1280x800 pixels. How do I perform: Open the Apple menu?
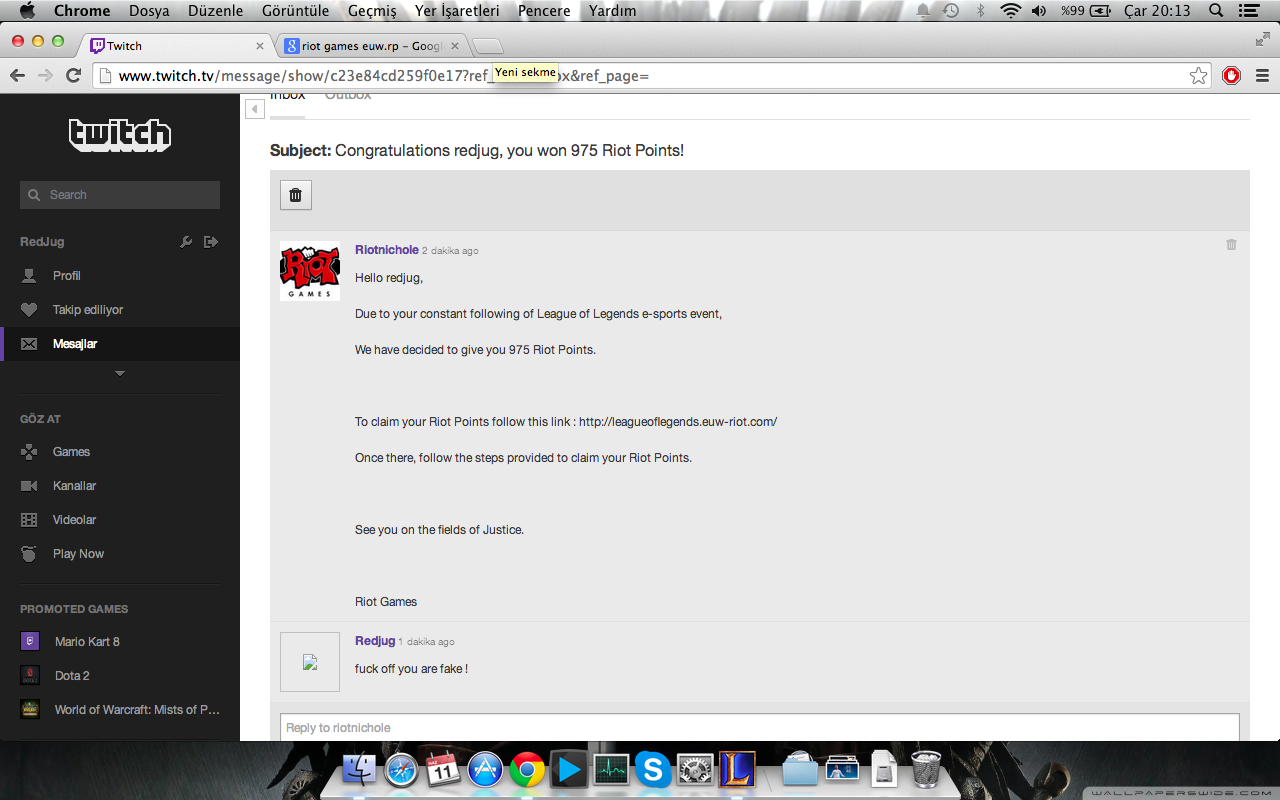point(27,11)
